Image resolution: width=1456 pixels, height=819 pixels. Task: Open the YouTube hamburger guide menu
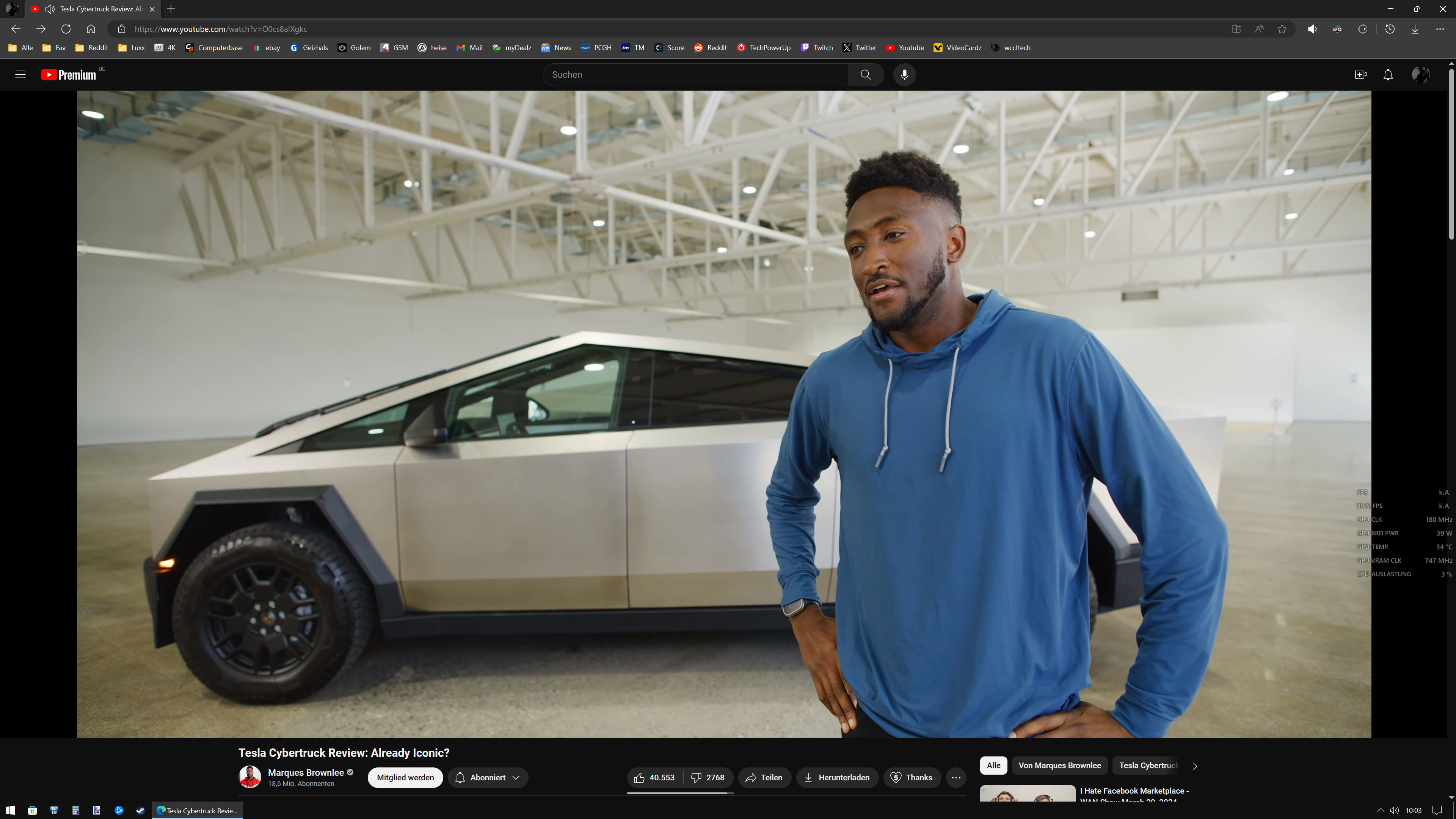tap(20, 75)
